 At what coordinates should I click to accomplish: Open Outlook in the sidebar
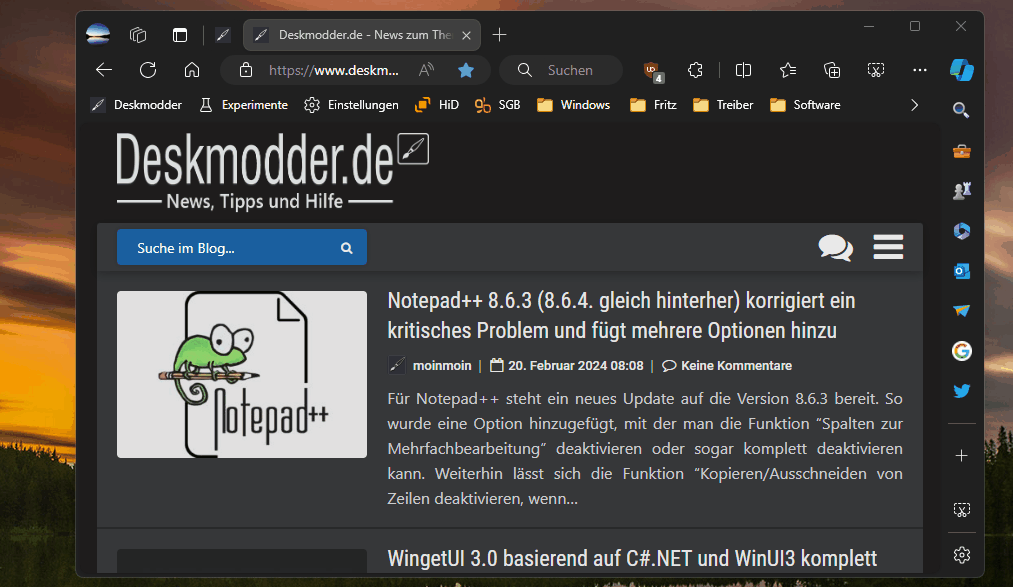click(x=961, y=271)
